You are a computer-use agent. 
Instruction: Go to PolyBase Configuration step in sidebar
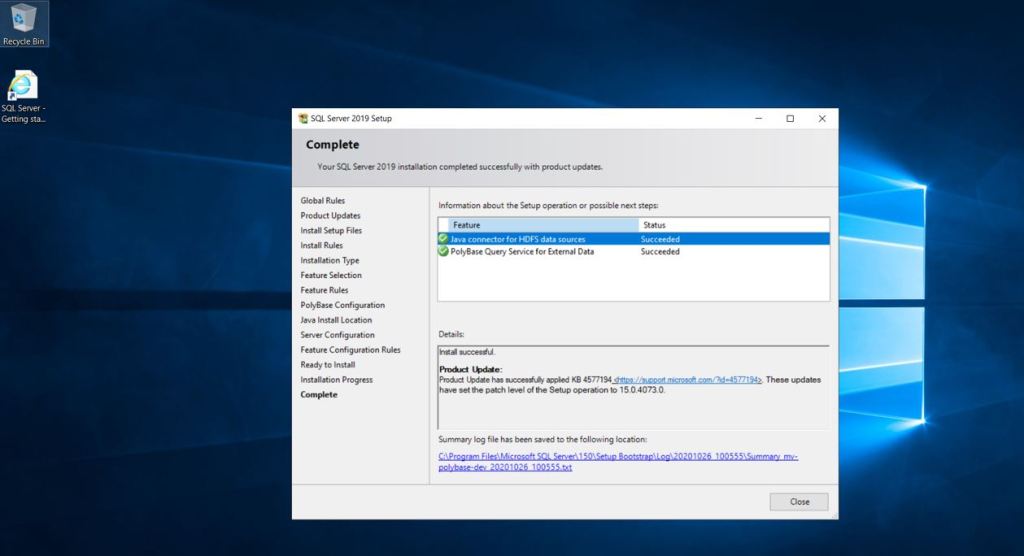(342, 305)
